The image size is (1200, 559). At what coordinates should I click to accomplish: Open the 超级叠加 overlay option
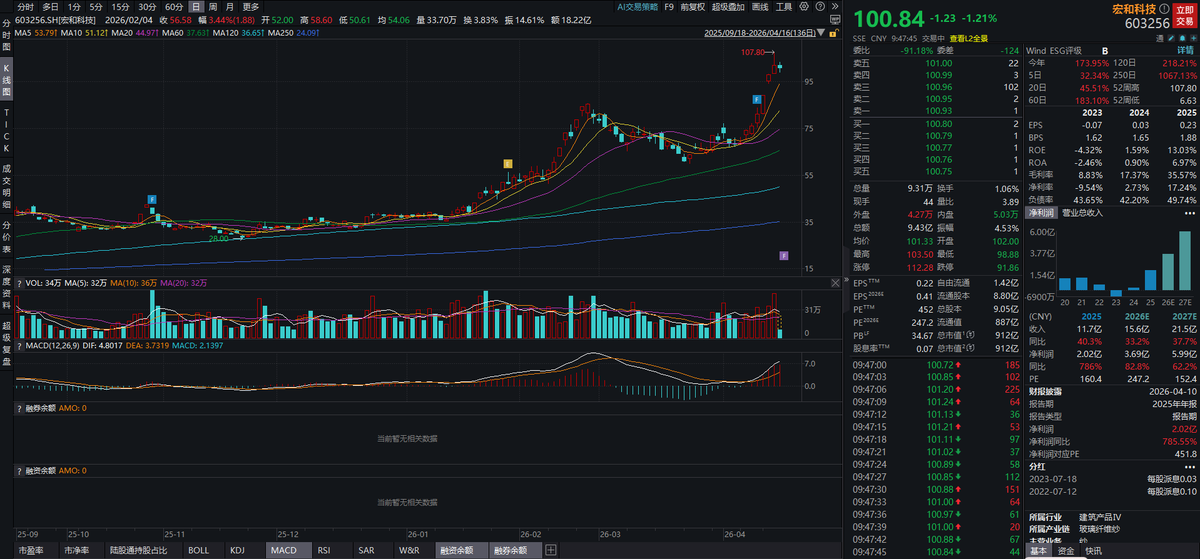pos(728,6)
